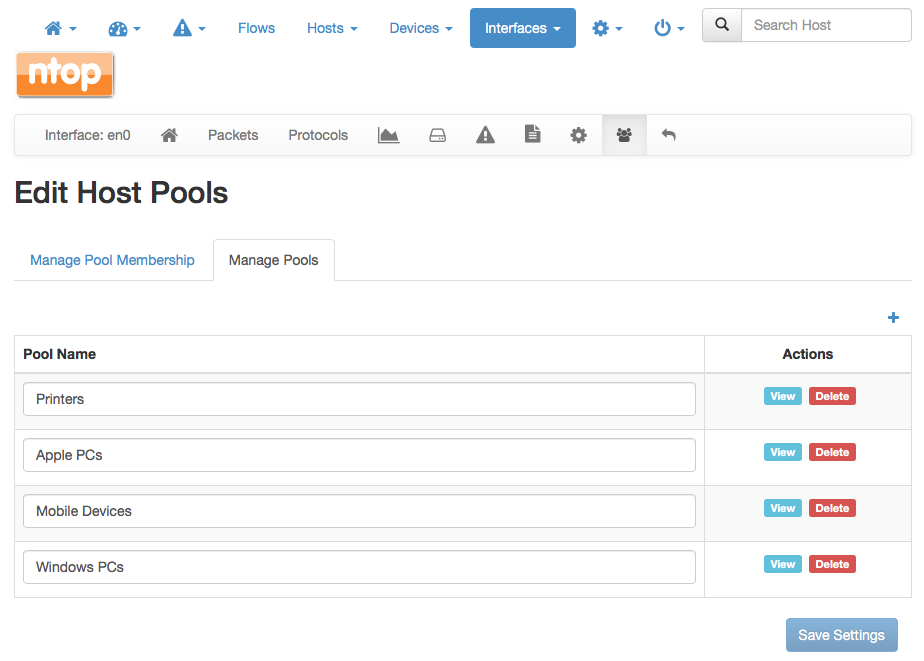This screenshot has height=661, width=924.
Task: Switch to Manage Pool Membership tab
Action: 112,260
